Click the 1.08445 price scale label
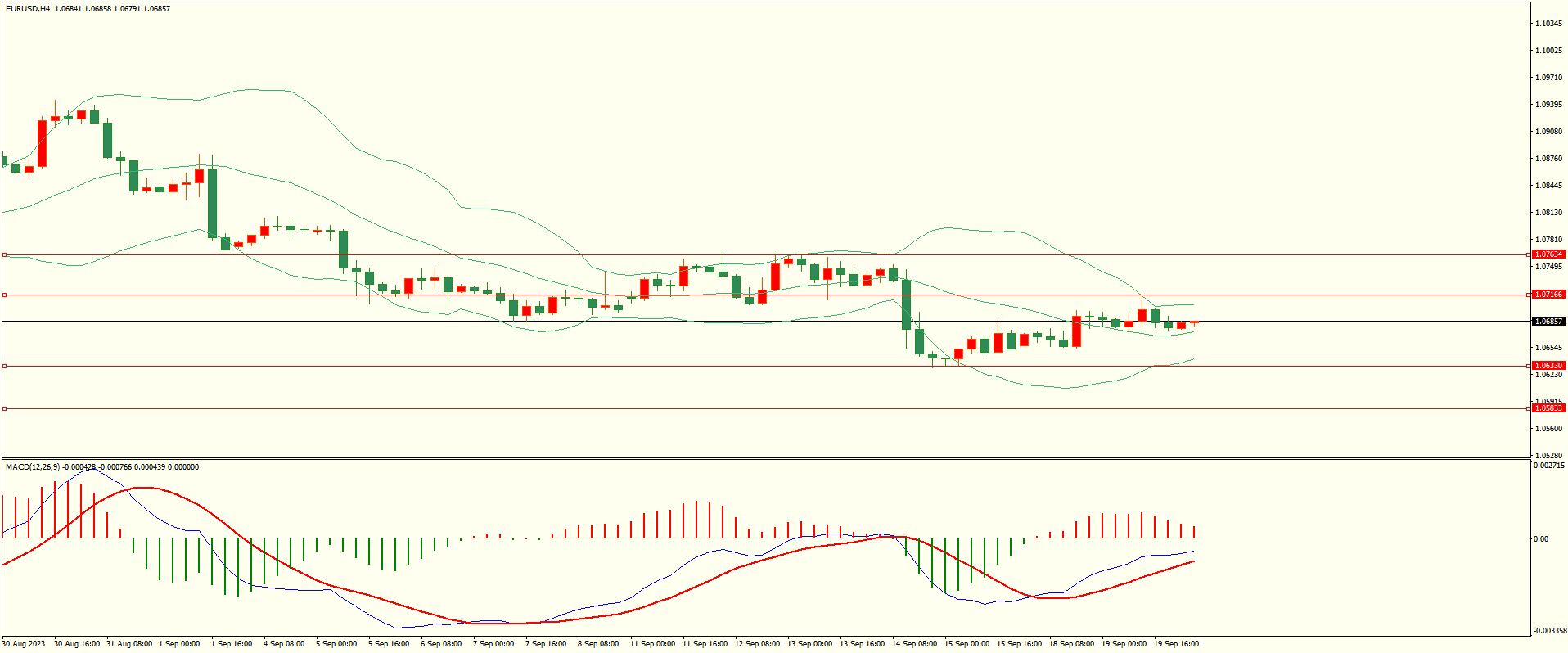The image size is (1568, 653). [1548, 186]
